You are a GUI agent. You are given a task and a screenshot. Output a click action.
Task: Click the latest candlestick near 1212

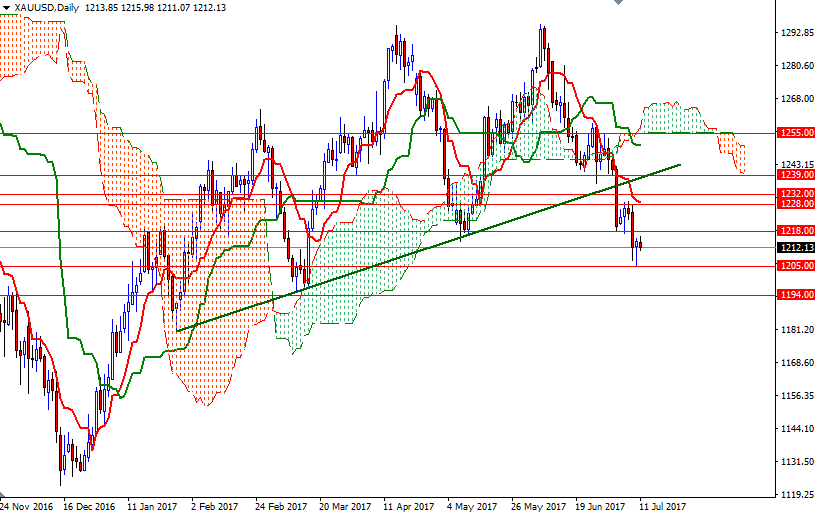coord(640,244)
